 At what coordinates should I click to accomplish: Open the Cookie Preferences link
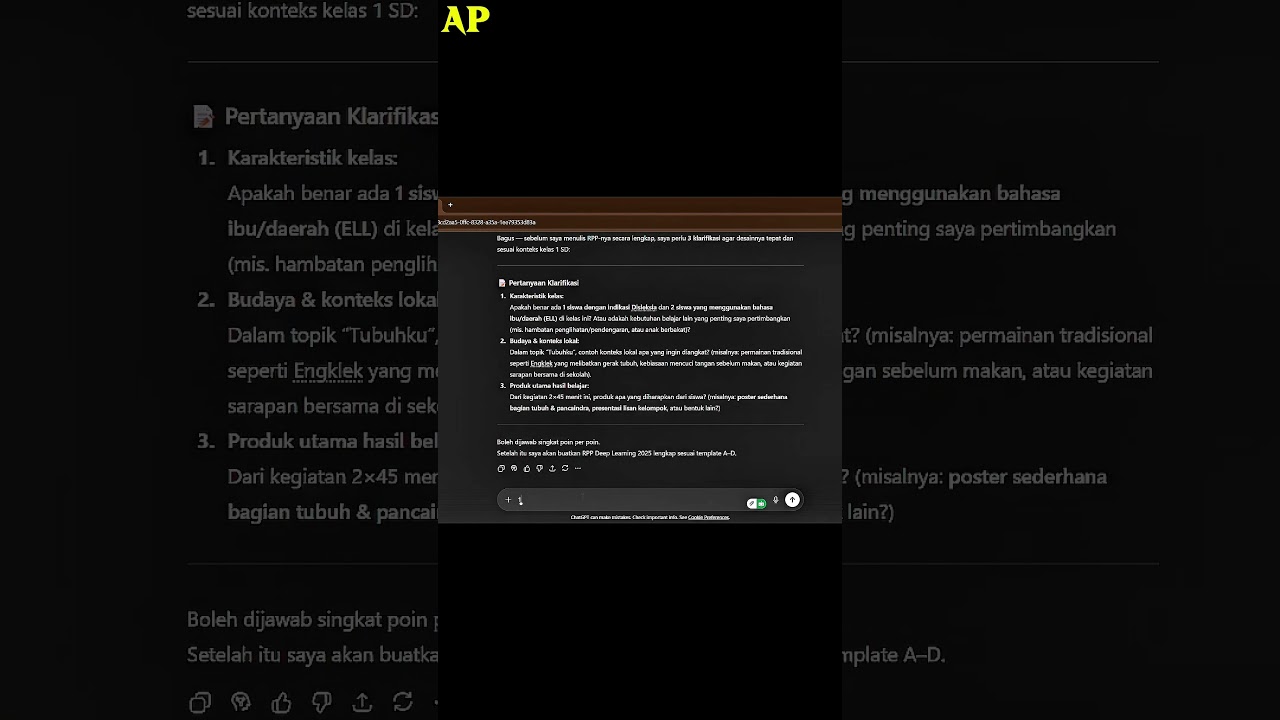709,517
